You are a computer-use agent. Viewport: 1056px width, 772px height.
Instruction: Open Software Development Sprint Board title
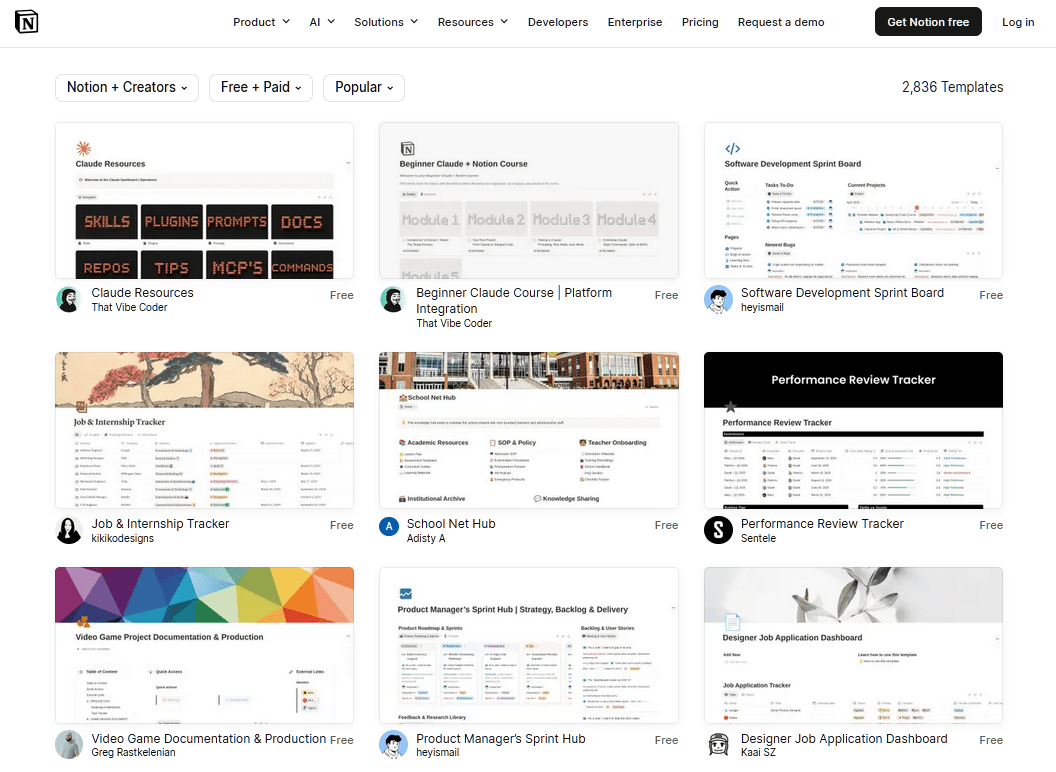(x=842, y=292)
